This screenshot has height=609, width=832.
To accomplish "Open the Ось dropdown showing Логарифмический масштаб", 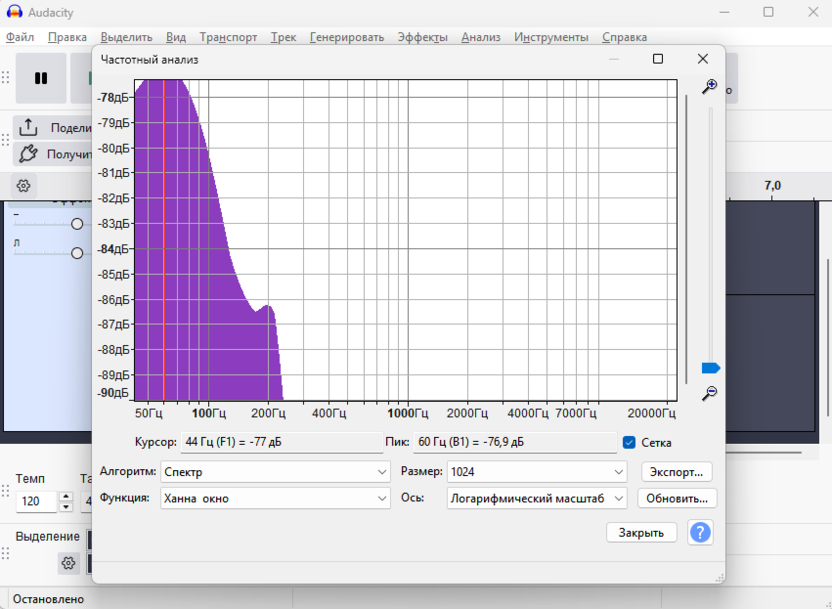I will (x=537, y=498).
